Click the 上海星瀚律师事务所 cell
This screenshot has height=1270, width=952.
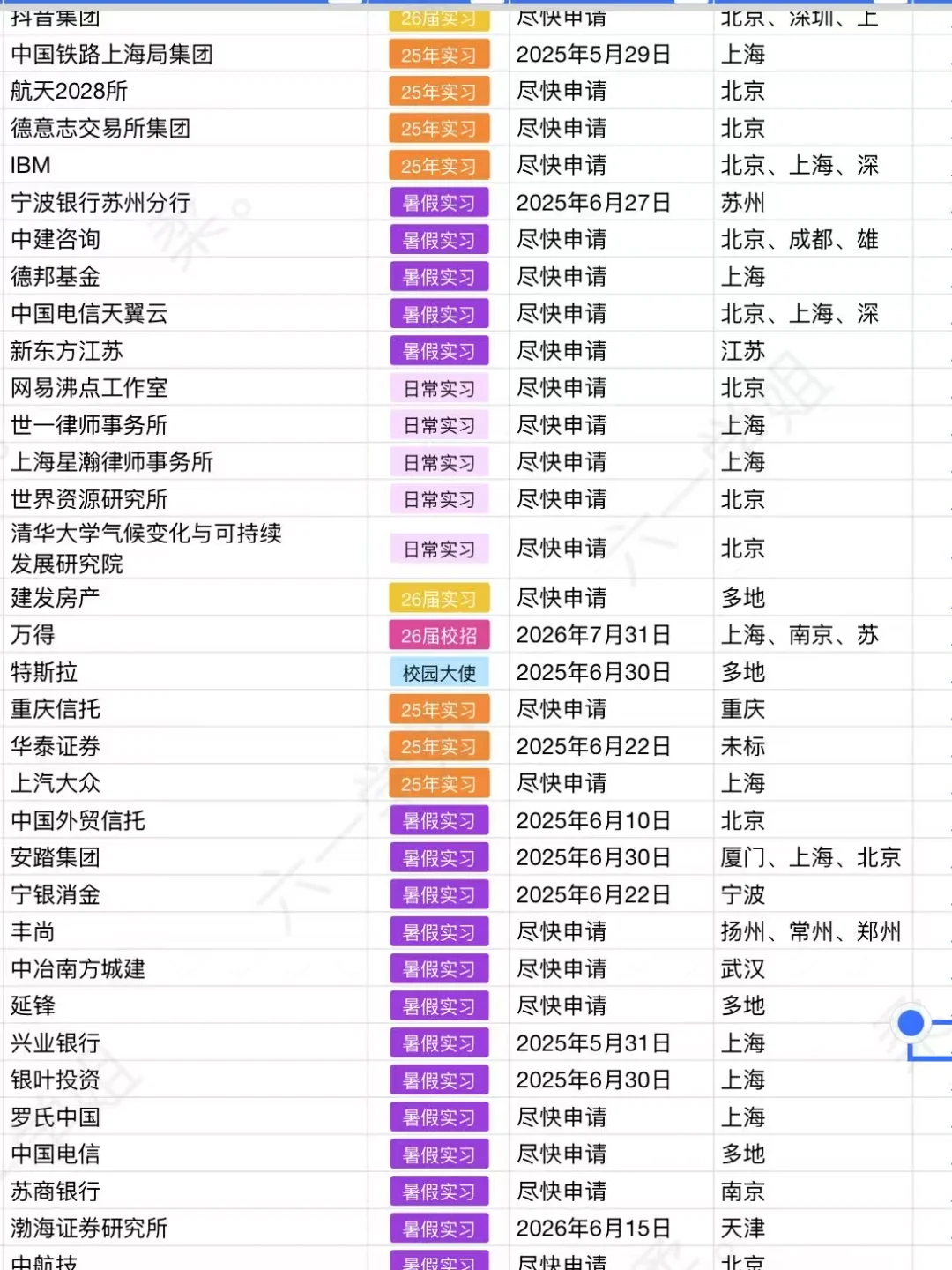click(x=185, y=462)
